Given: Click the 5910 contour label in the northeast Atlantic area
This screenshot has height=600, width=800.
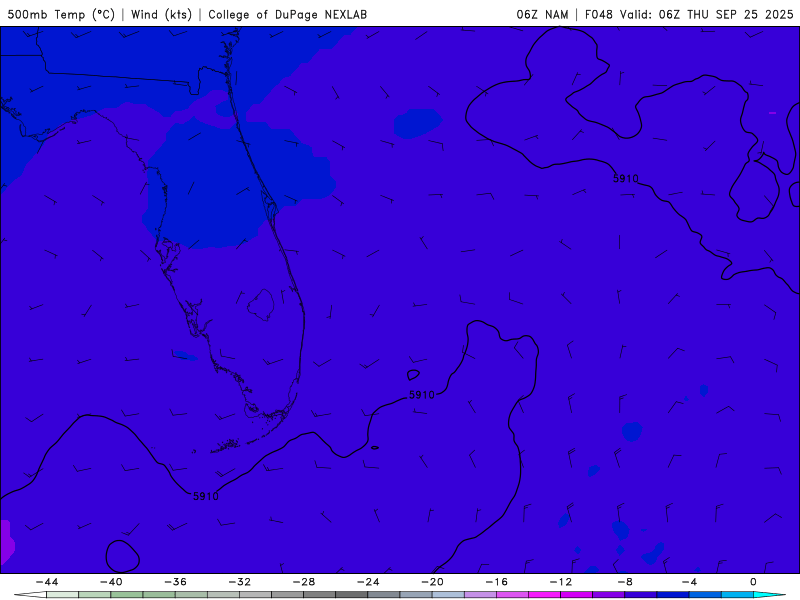Looking at the screenshot, I should (626, 179).
